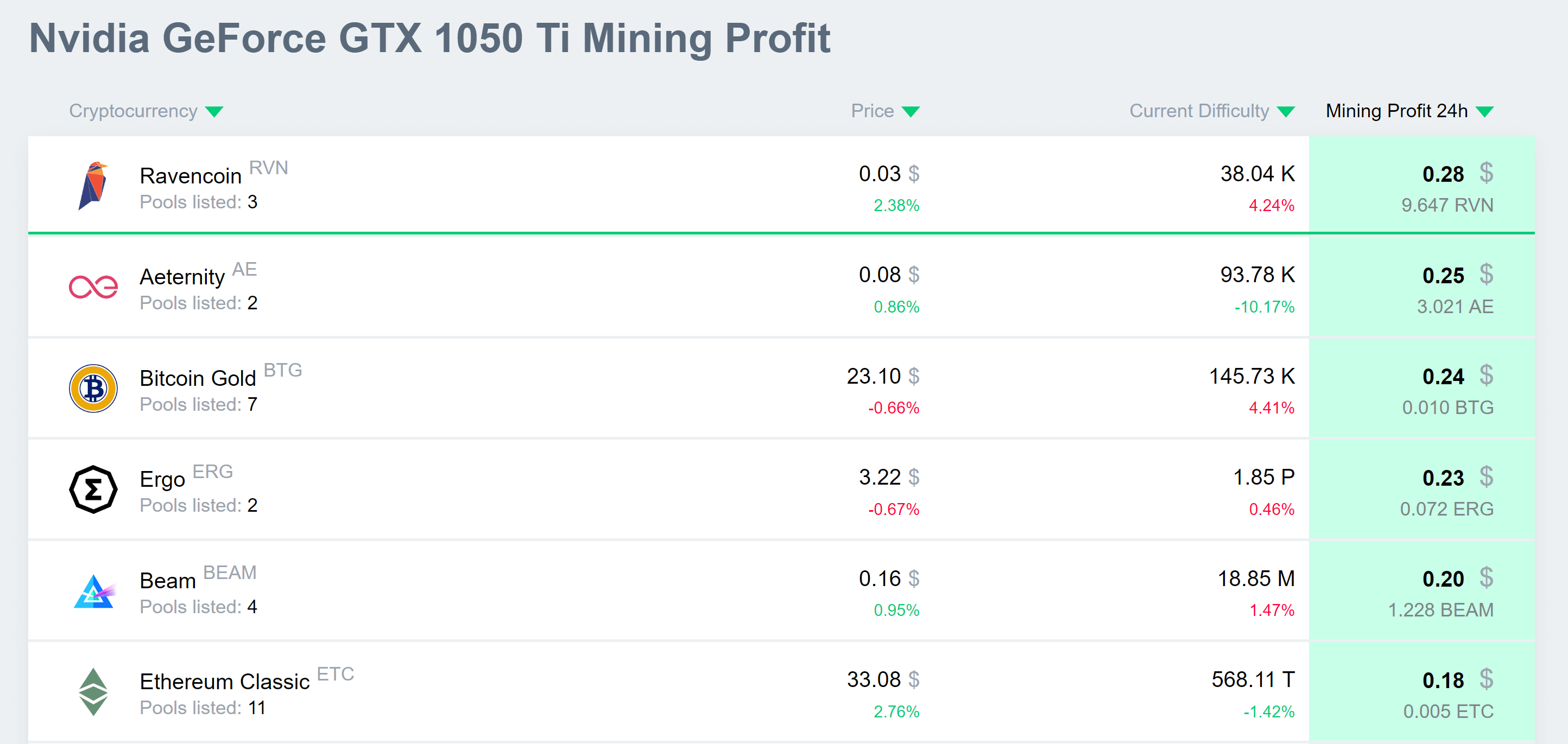Click the Beam triangle logo icon
Viewport: 1568px width, 744px height.
pyautogui.click(x=94, y=589)
